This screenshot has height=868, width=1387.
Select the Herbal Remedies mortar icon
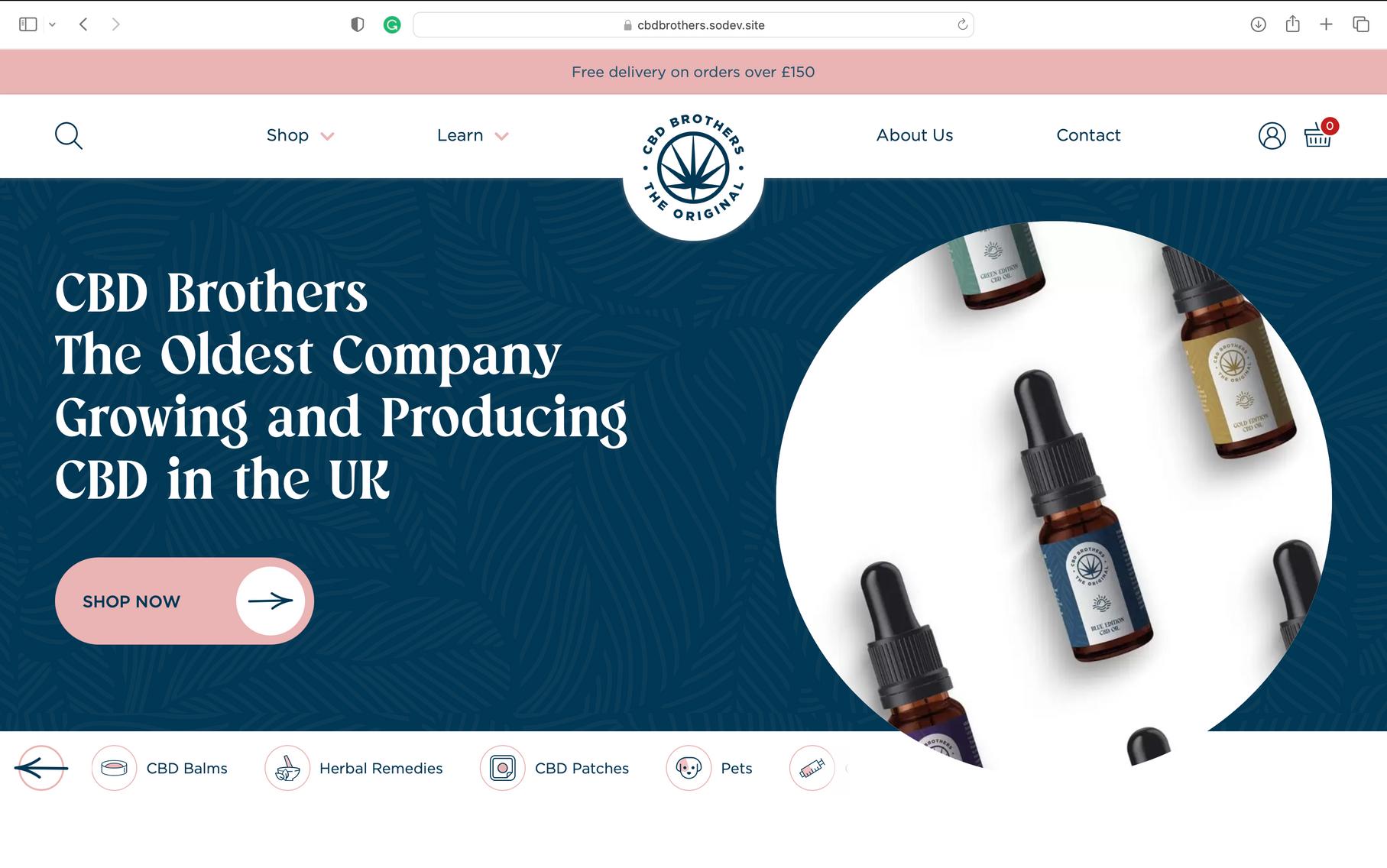287,768
